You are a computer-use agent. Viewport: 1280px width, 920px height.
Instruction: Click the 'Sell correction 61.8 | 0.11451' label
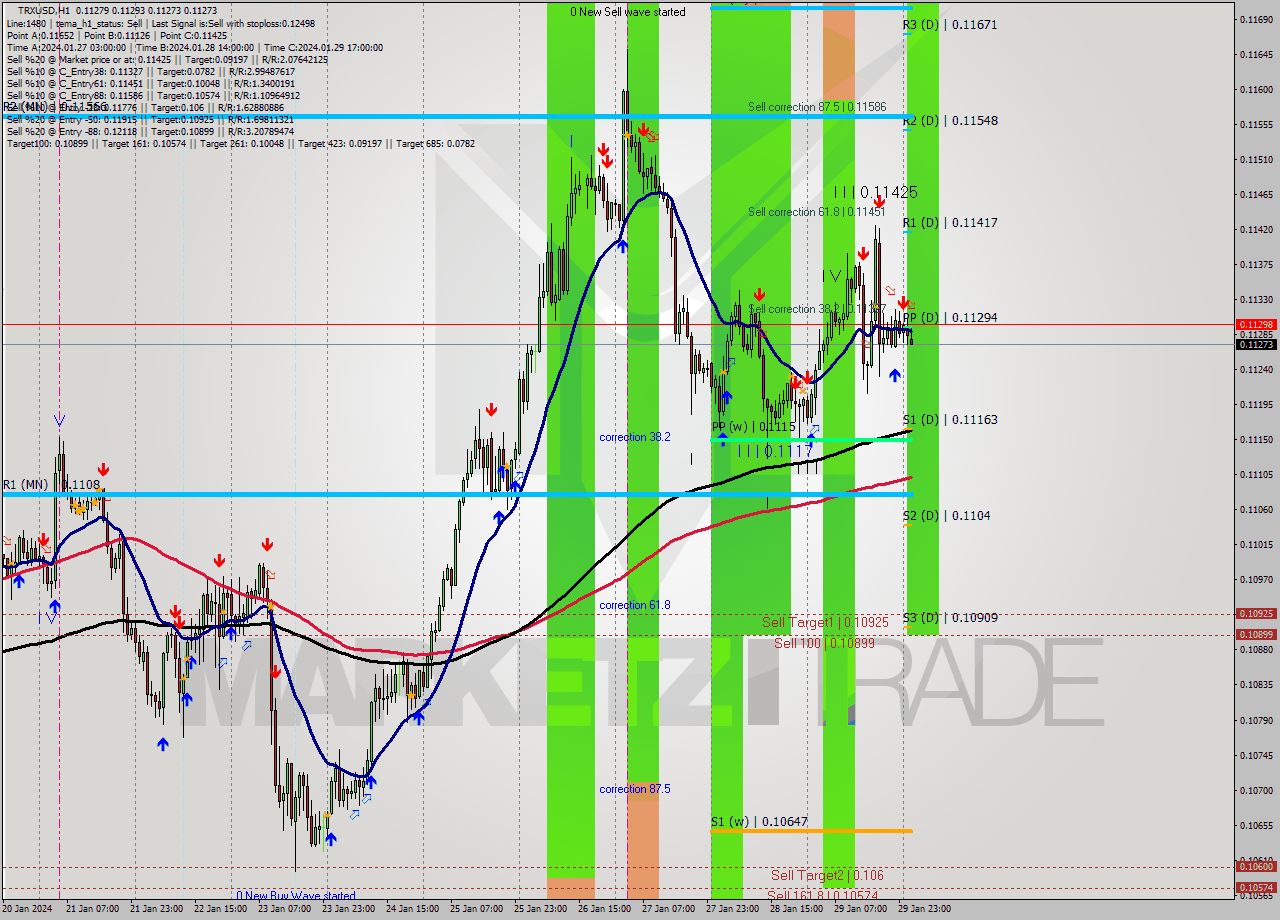[x=817, y=212]
